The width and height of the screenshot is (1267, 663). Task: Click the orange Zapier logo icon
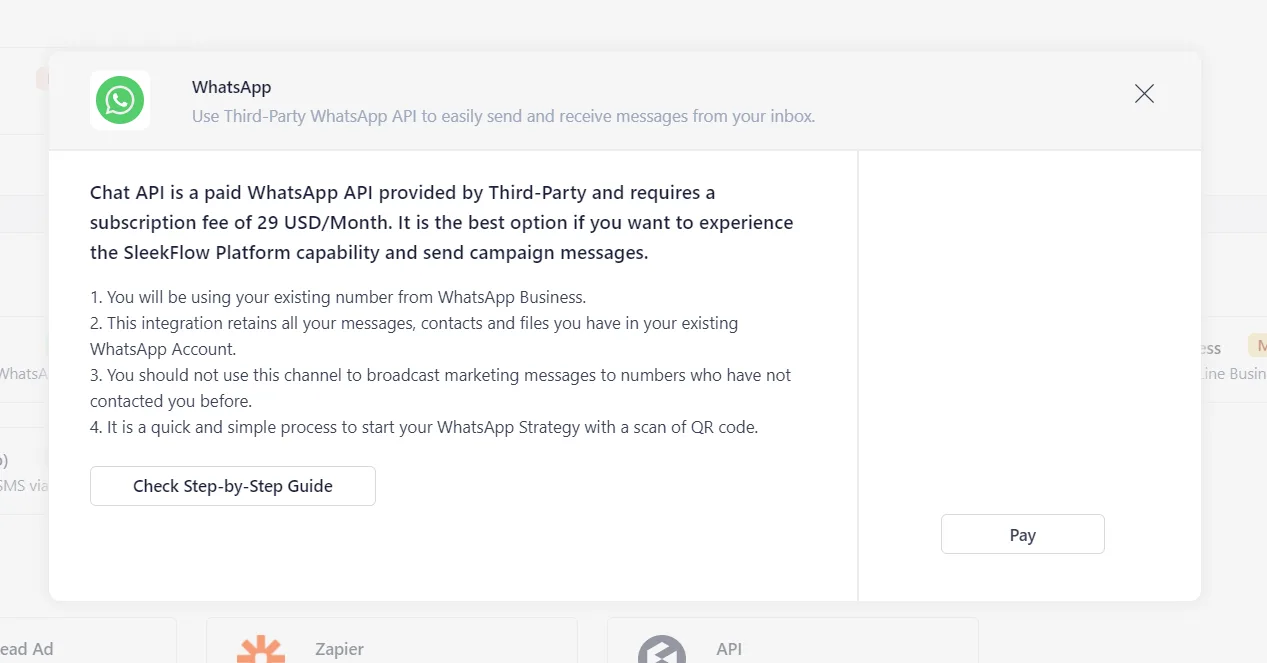tap(261, 648)
